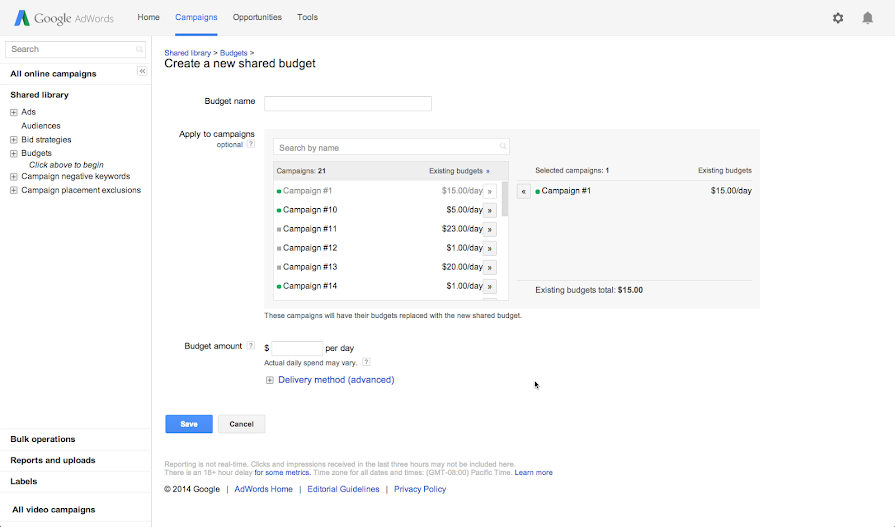Screen dimensions: 895x527
Task: Open the settings gear menu
Action: tap(838, 18)
